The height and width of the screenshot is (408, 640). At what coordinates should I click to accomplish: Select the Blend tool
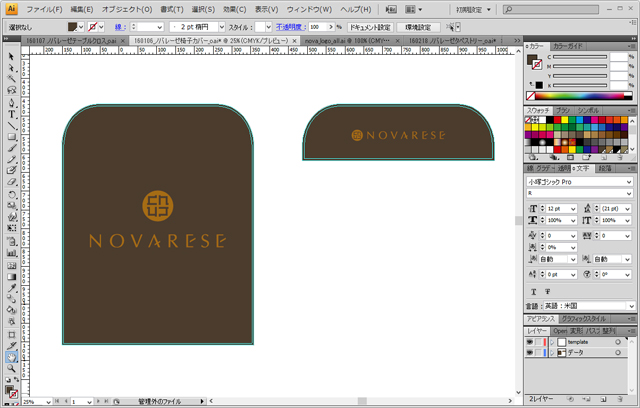click(11, 299)
